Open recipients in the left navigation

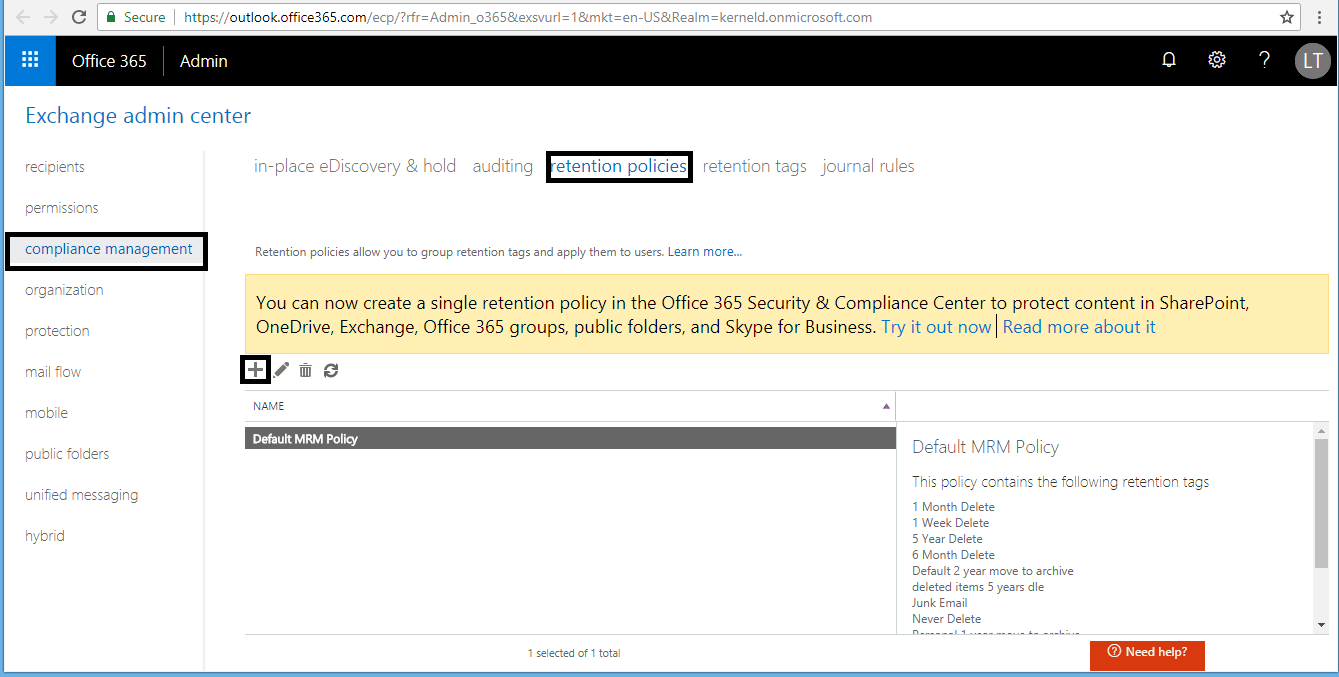[55, 167]
